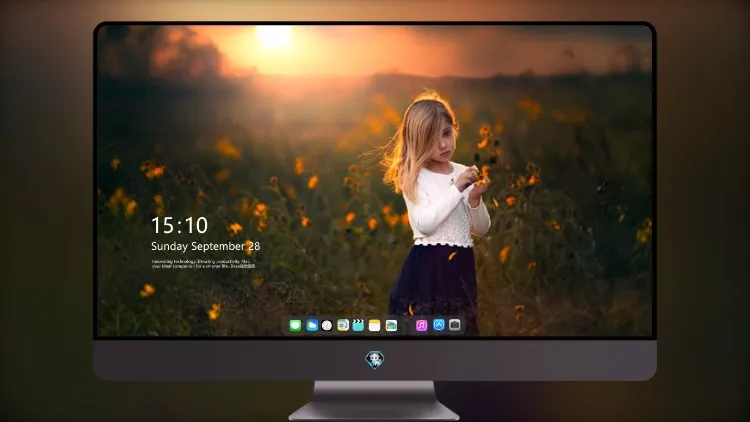Open the gray Camera app in dock
The image size is (750, 422).
point(455,325)
